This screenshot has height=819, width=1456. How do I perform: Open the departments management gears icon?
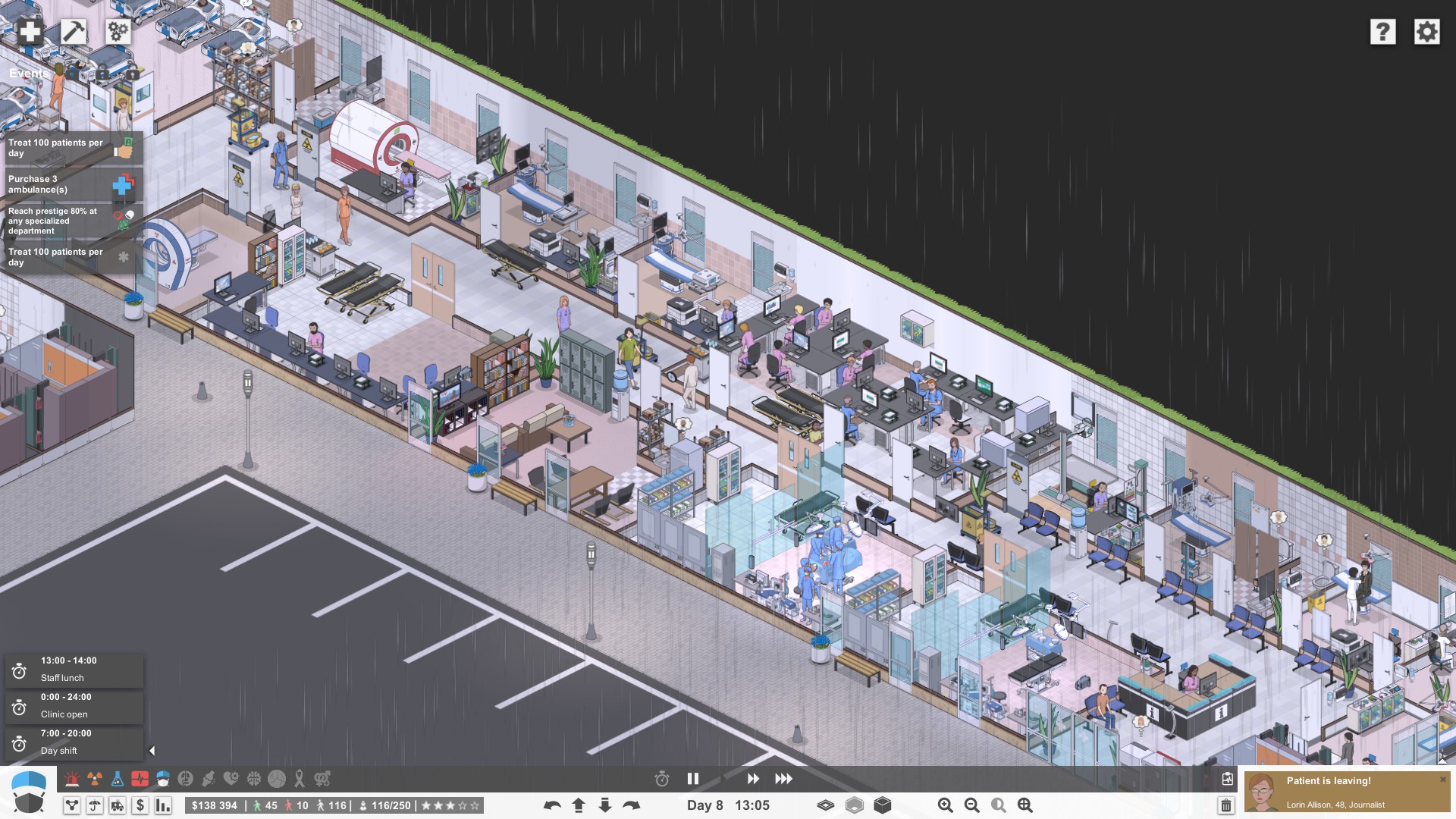tap(118, 31)
